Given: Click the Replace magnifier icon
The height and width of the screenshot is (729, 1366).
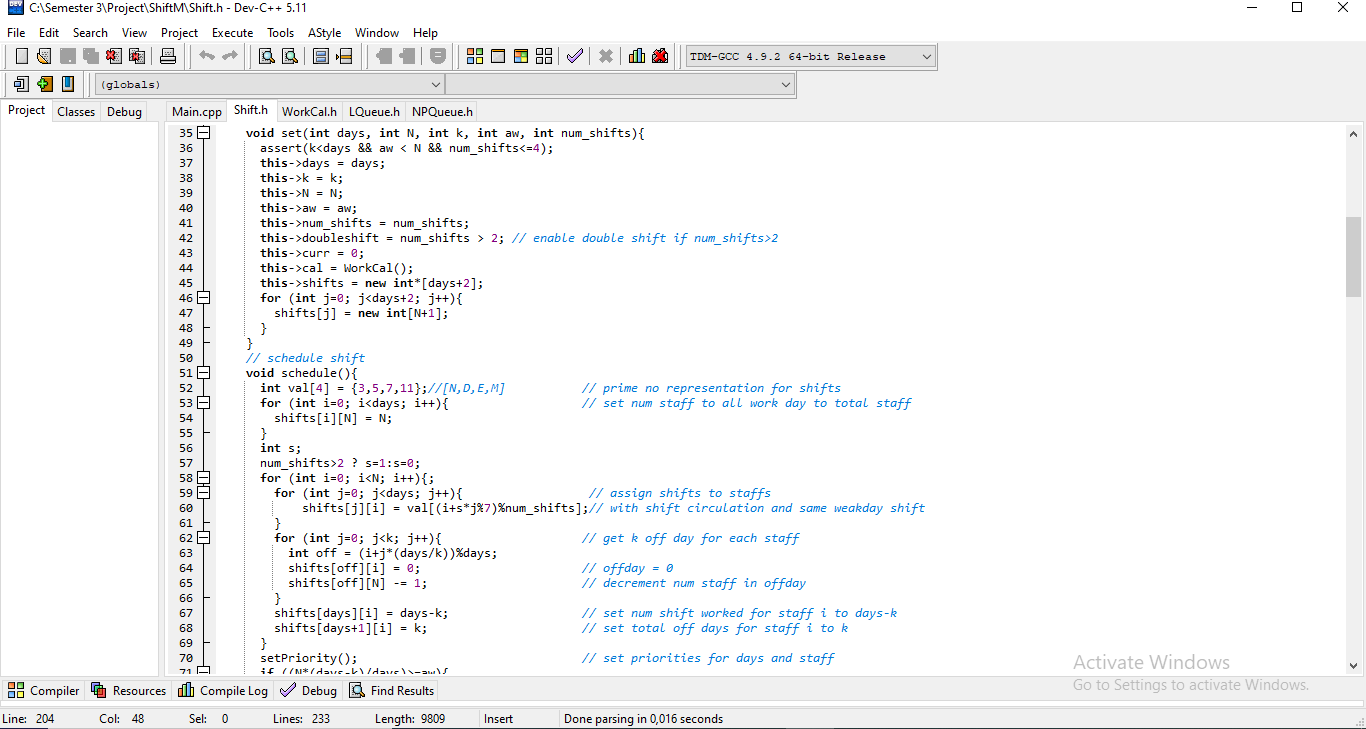Looking at the screenshot, I should (290, 56).
